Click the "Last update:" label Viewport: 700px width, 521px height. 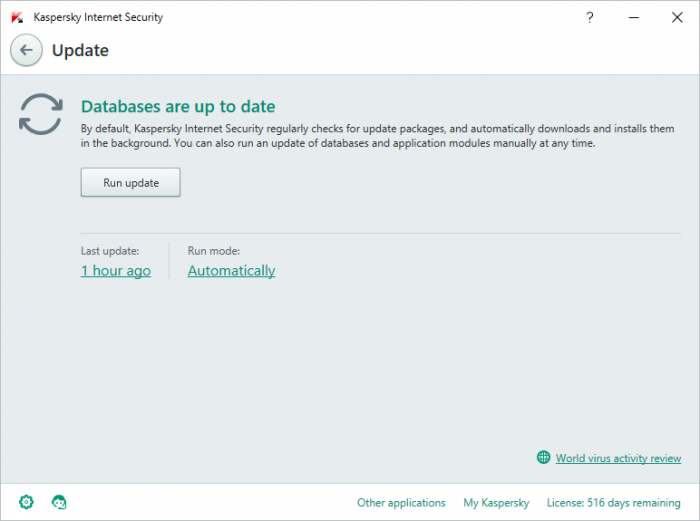110,251
